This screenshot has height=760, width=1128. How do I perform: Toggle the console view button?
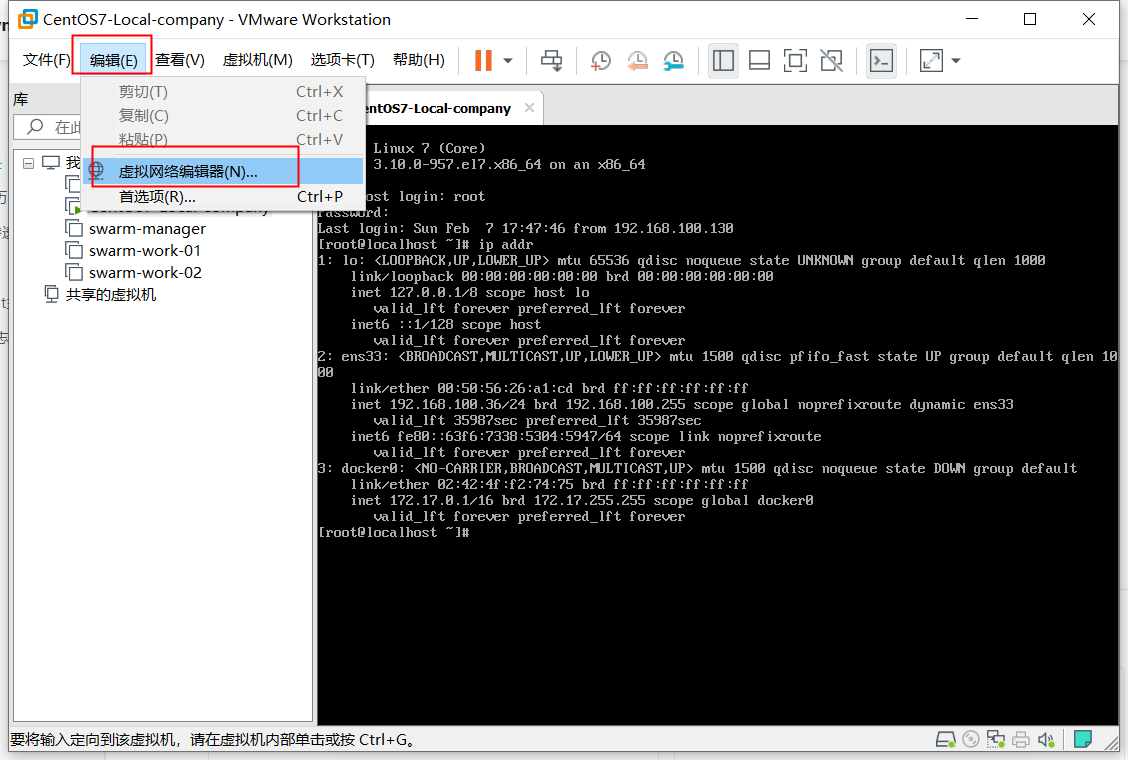coord(881,61)
